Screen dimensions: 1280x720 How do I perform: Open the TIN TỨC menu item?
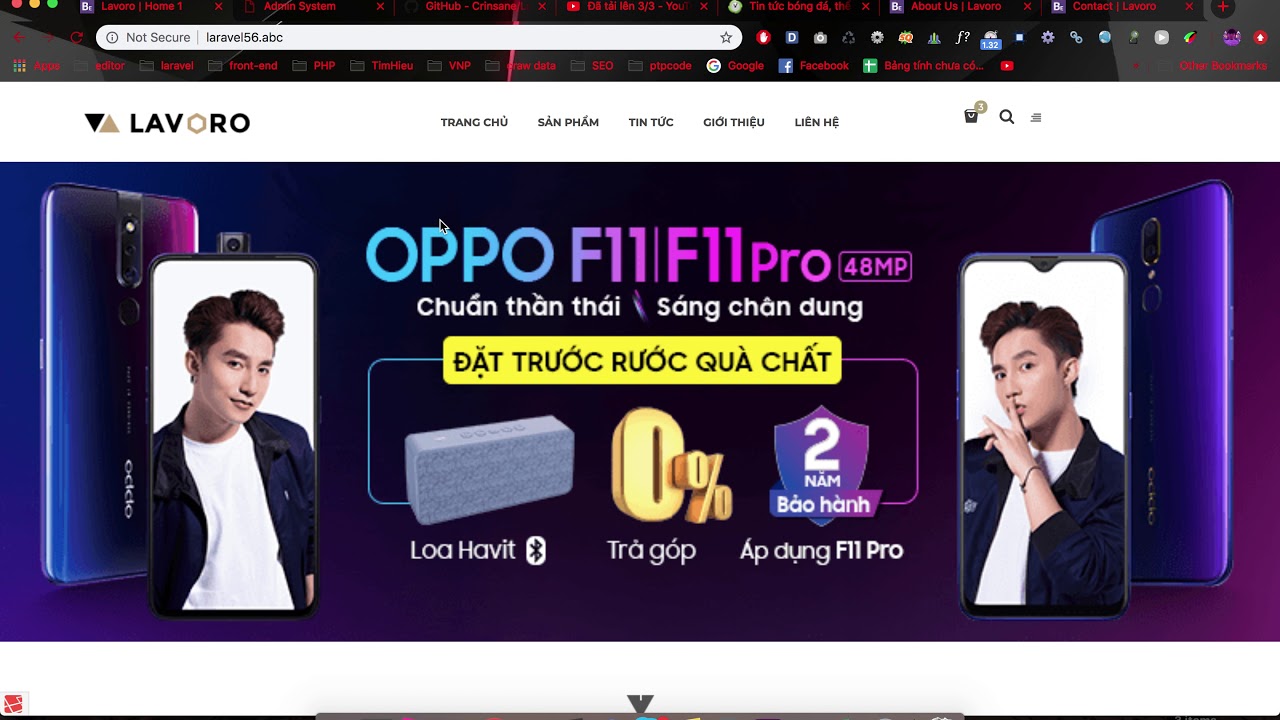pyautogui.click(x=651, y=122)
